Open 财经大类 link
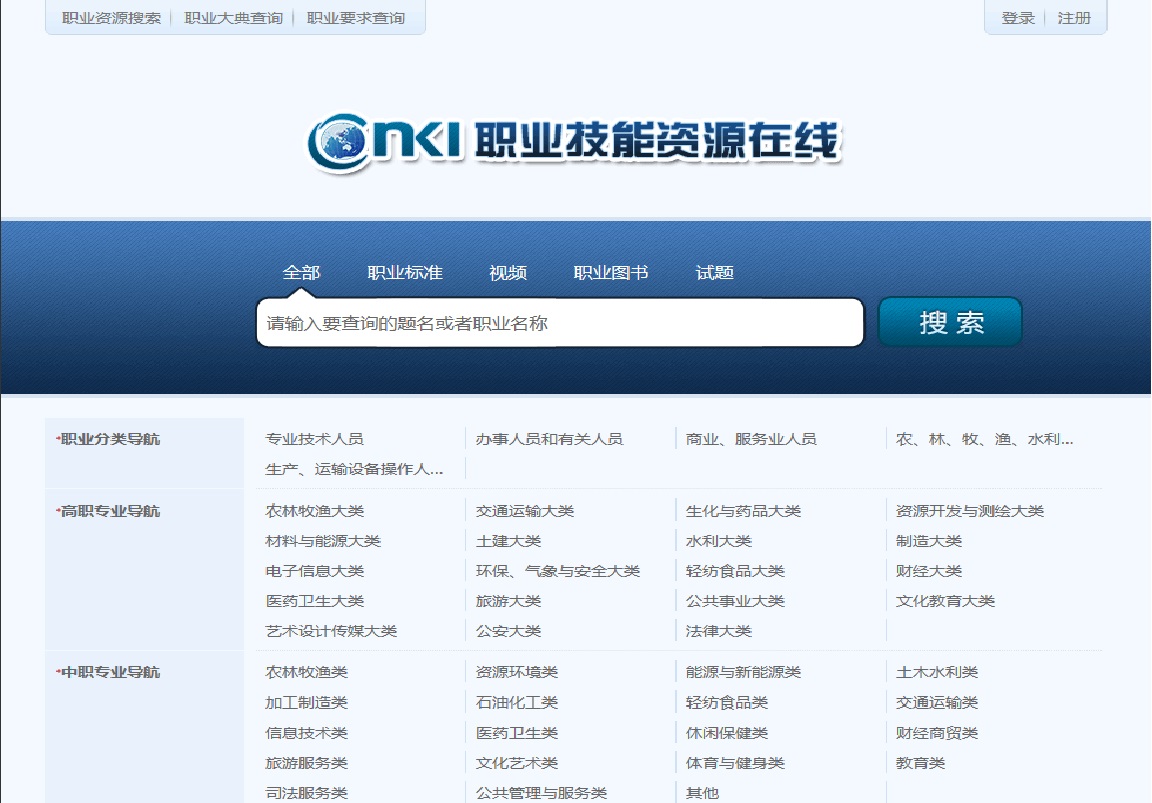 (x=929, y=572)
